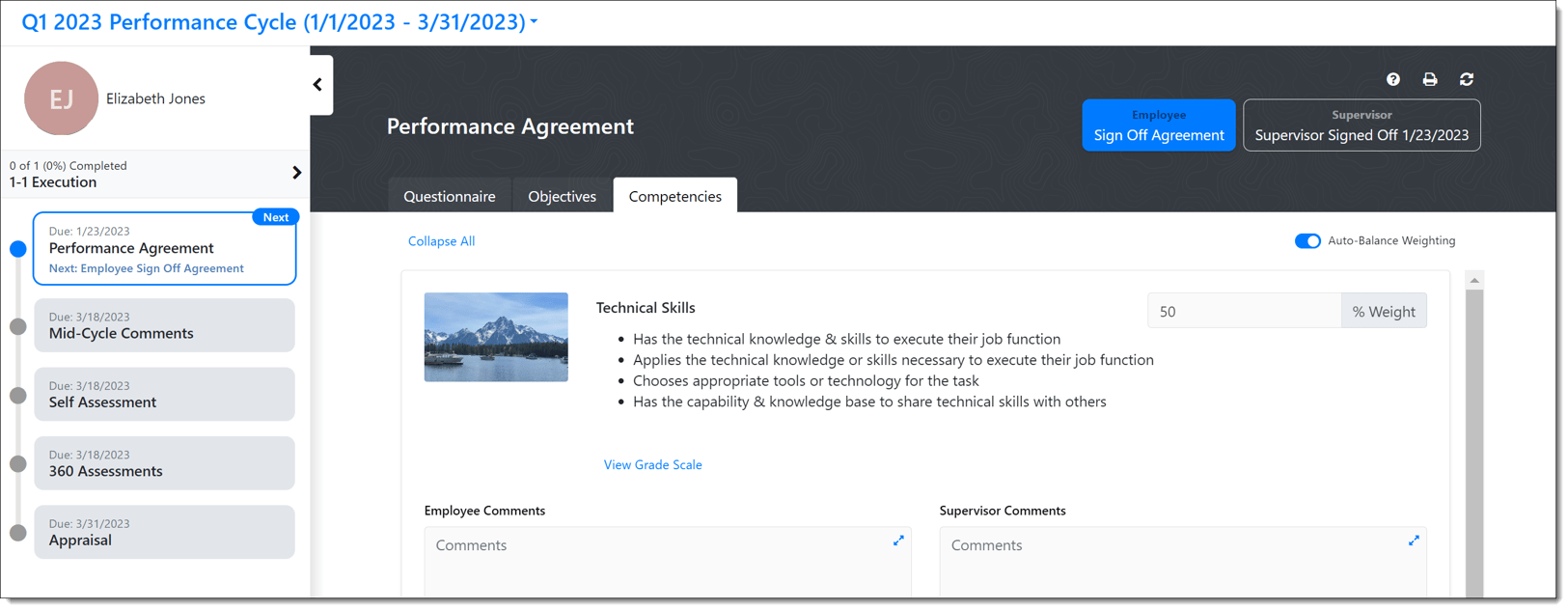The image size is (1568, 610).
Task: Expand the Employee Comments box
Action: 897,541
